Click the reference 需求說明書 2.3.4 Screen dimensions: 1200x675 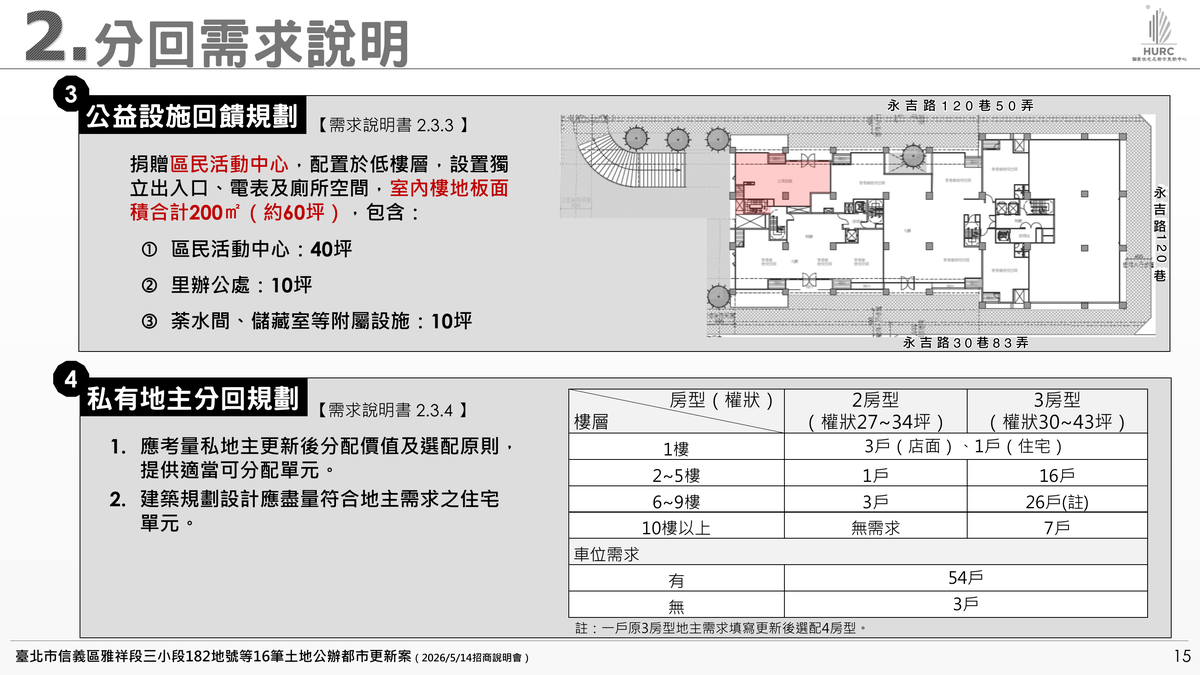pos(393,410)
